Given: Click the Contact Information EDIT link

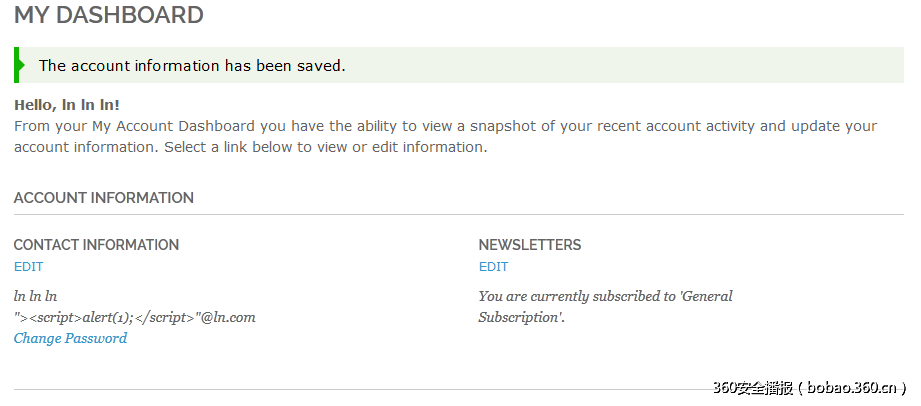Looking at the screenshot, I should click(28, 267).
